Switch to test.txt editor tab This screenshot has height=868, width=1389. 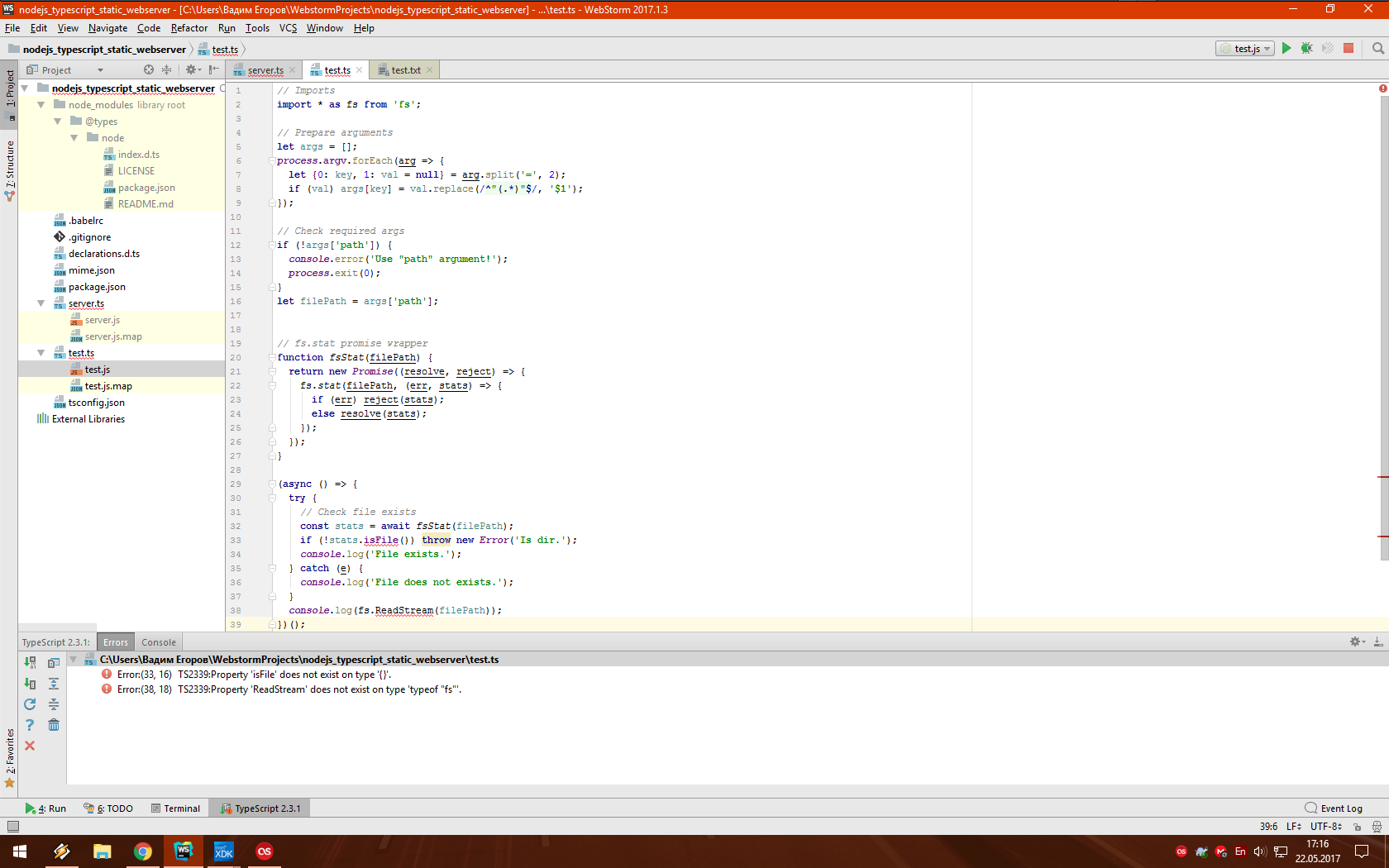tap(406, 70)
